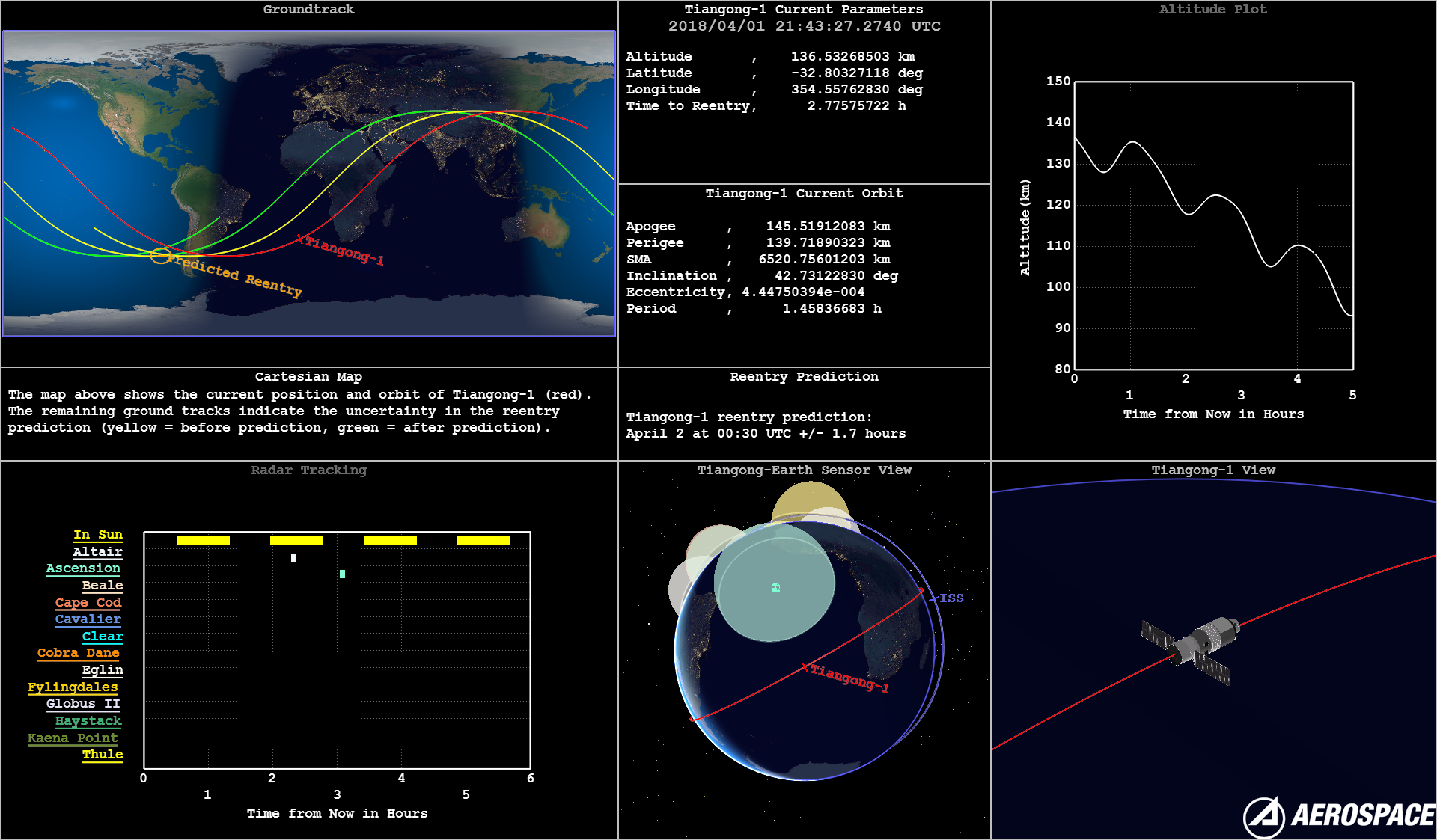Screen dimensions: 1437x840
Task: Click the altitude curve in the plot
Action: point(1216,196)
